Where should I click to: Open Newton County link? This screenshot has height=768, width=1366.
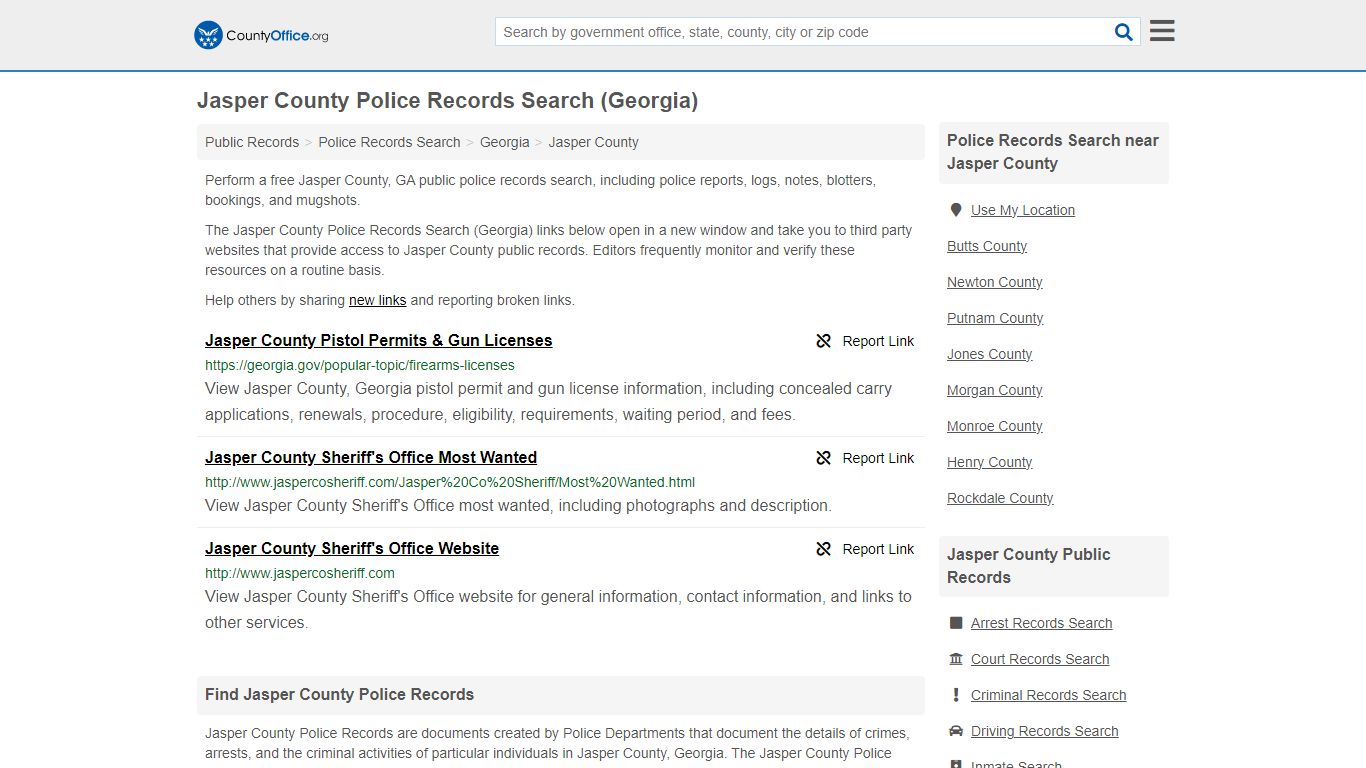(995, 282)
